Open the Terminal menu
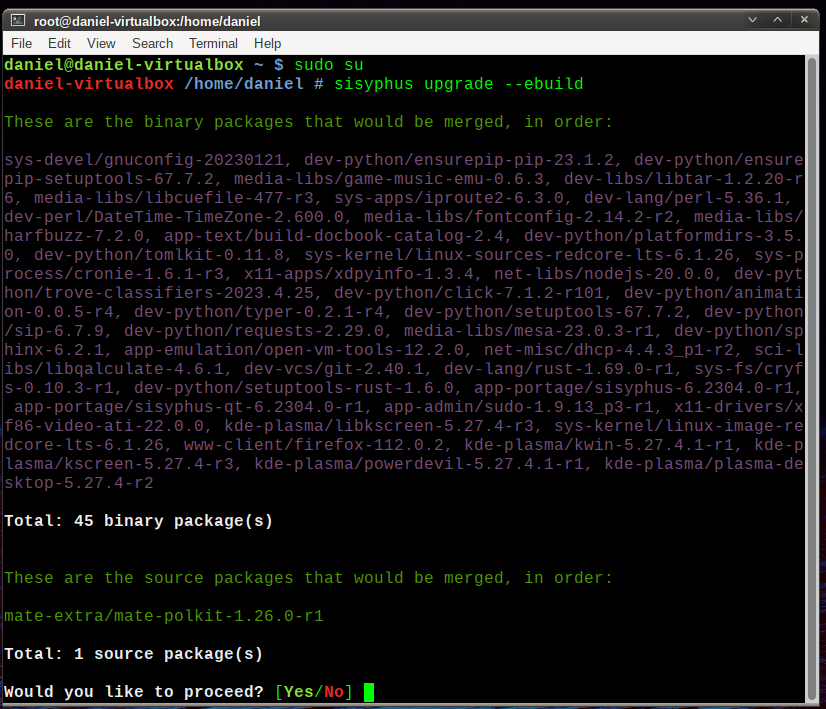 213,43
